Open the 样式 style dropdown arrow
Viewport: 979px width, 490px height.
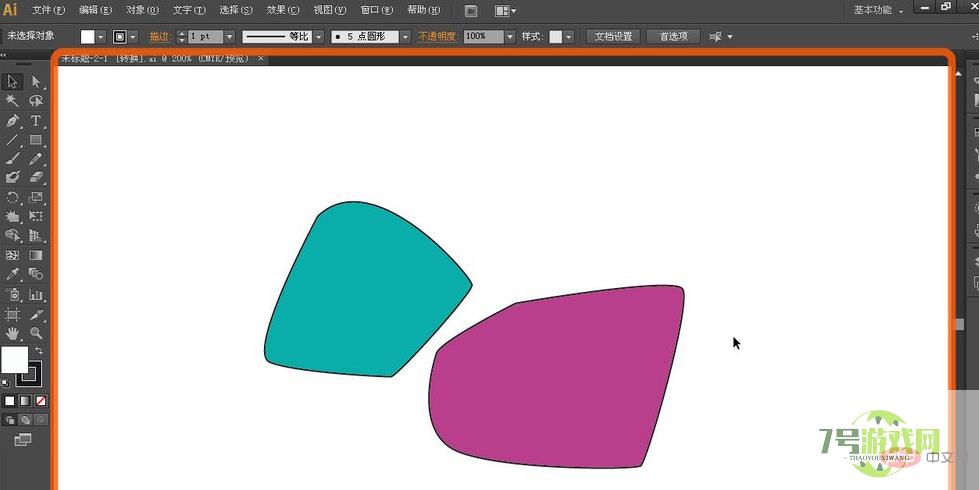569,37
